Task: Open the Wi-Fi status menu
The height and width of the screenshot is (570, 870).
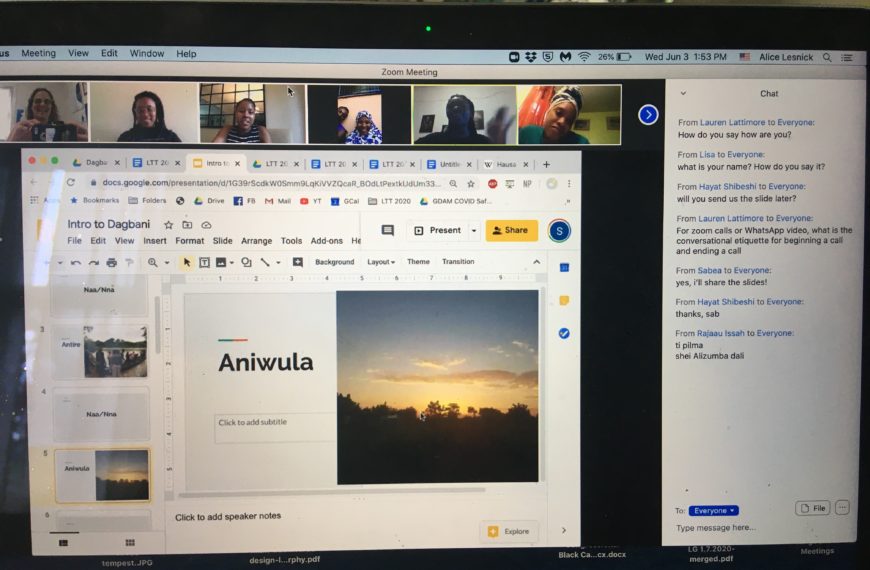Action: click(584, 57)
